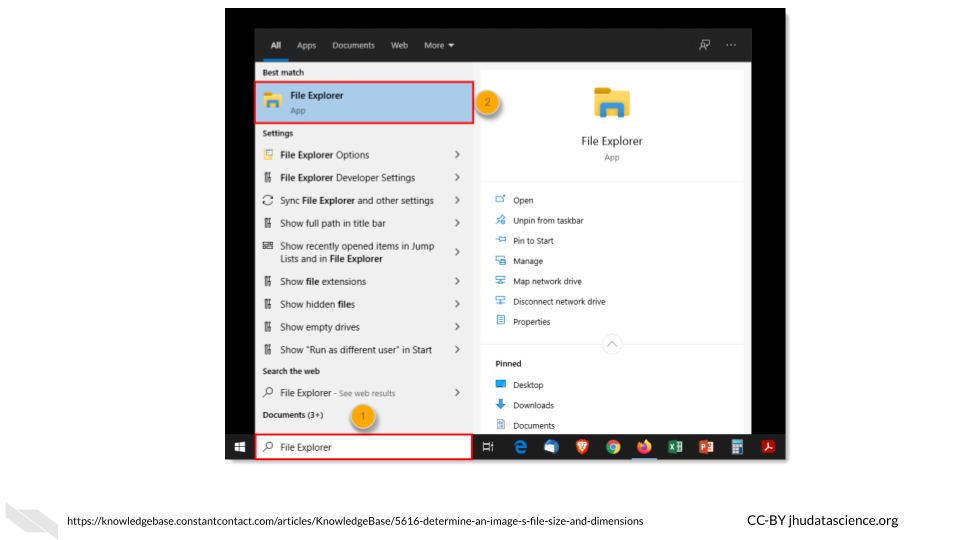Choose Pin to Start
The image size is (960, 540).
pyautogui.click(x=533, y=241)
